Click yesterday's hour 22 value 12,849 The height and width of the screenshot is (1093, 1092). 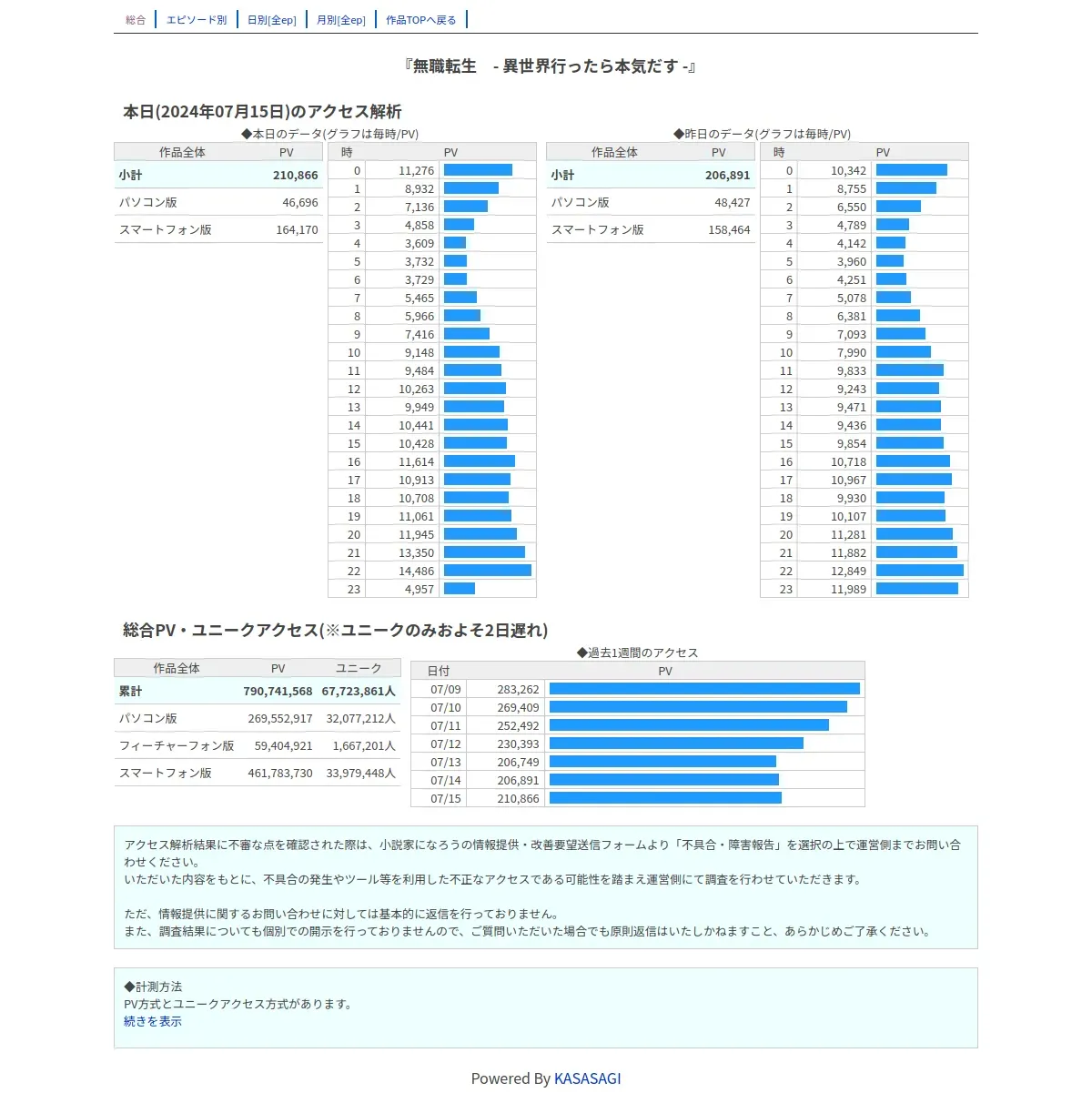click(849, 572)
